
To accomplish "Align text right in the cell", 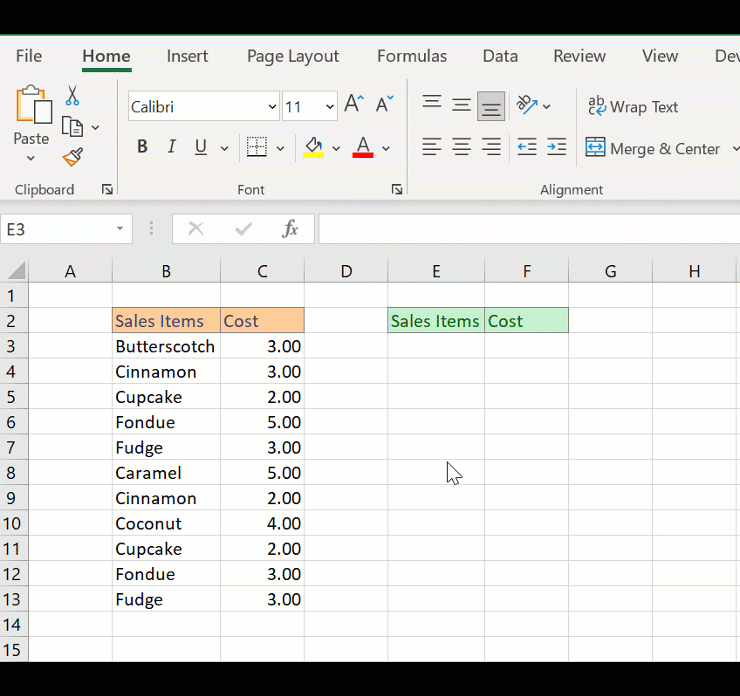I will tap(491, 147).
